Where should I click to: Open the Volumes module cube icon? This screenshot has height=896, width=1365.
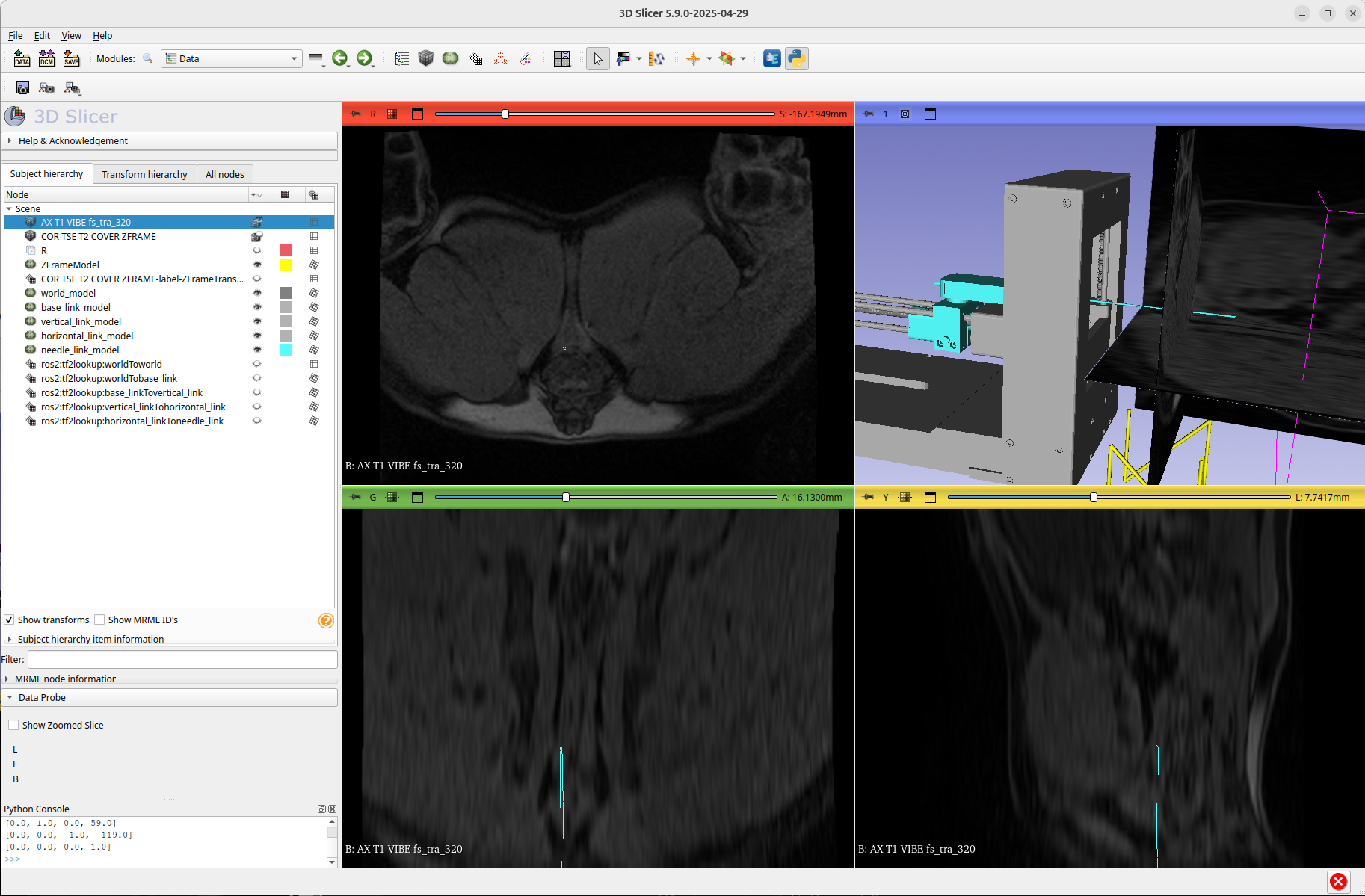click(x=426, y=58)
